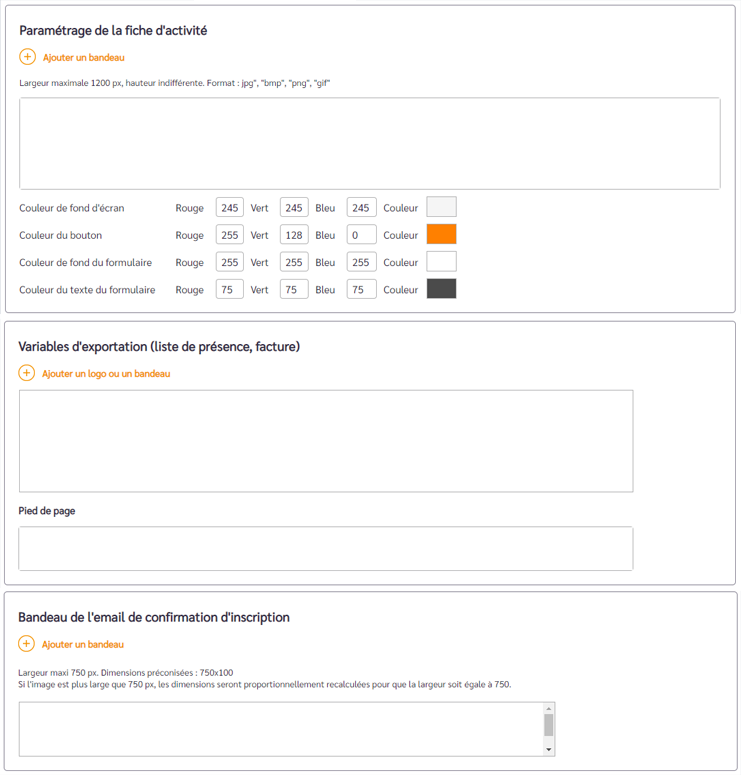This screenshot has height=775, width=741.
Task: Click 'Couleur de fond d'écran' label
Action: pos(72,208)
